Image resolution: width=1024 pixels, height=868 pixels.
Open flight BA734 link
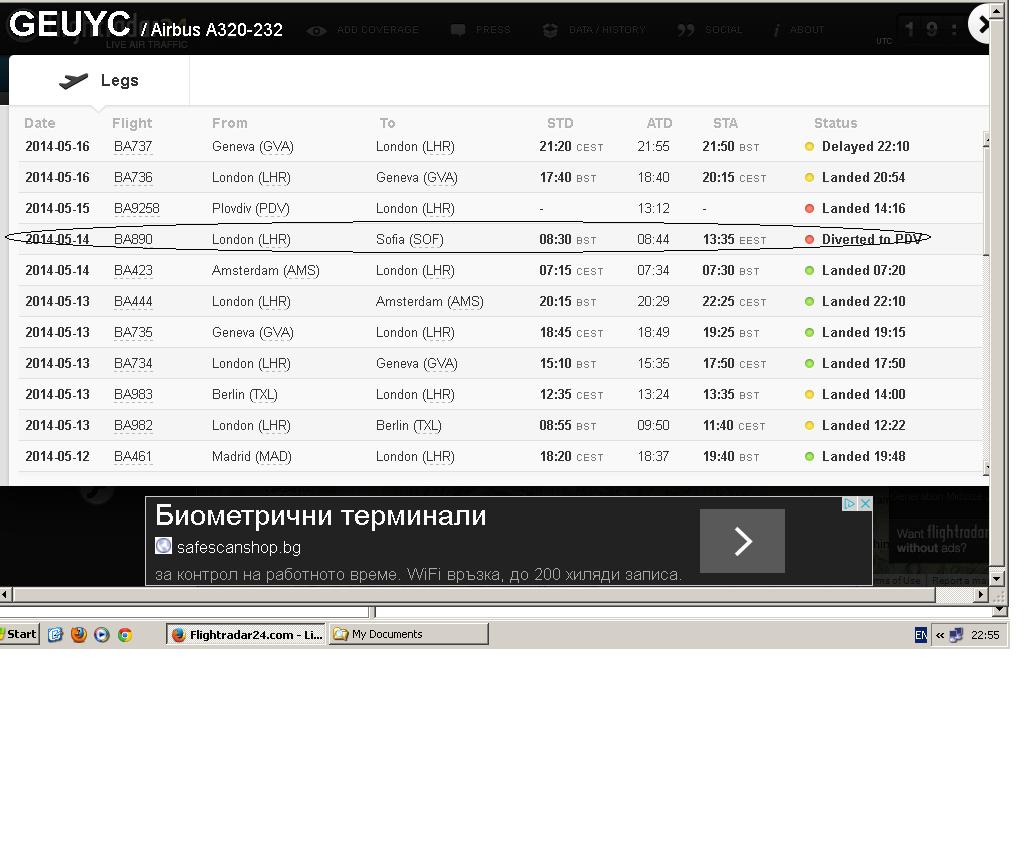(133, 363)
